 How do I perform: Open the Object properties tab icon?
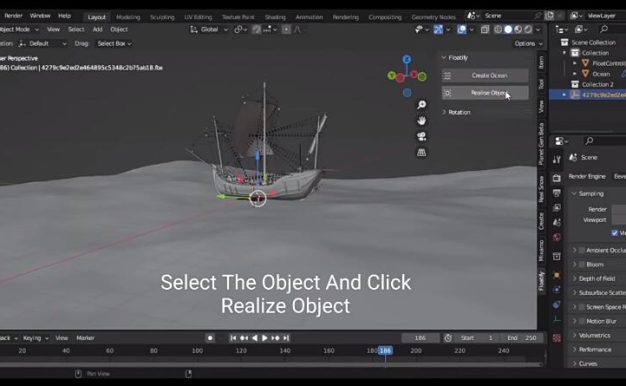557,275
